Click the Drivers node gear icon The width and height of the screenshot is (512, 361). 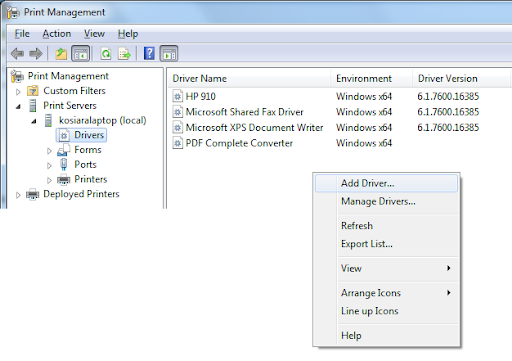(x=64, y=135)
